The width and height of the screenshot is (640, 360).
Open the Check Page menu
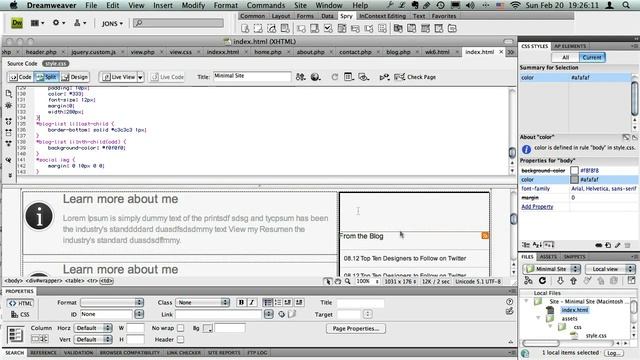(416, 77)
